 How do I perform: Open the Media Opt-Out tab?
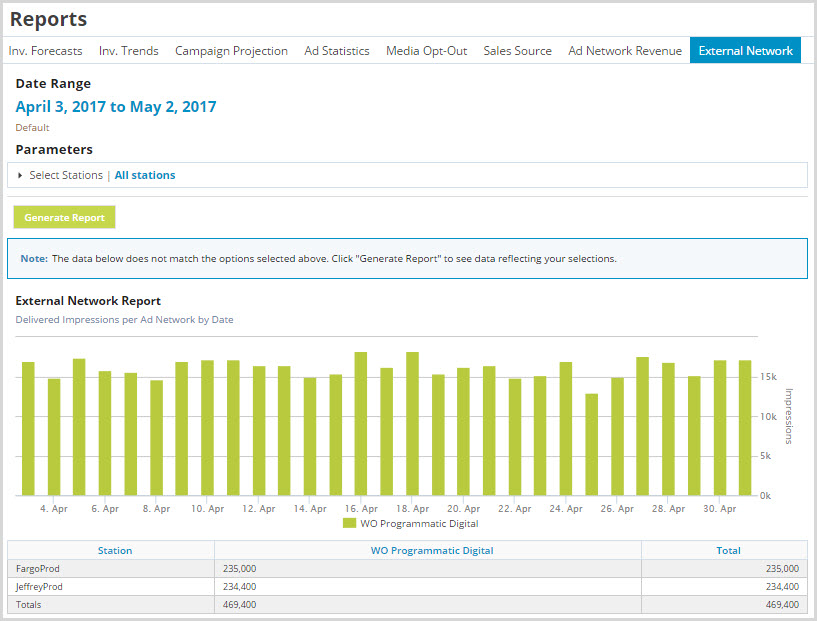tap(426, 50)
